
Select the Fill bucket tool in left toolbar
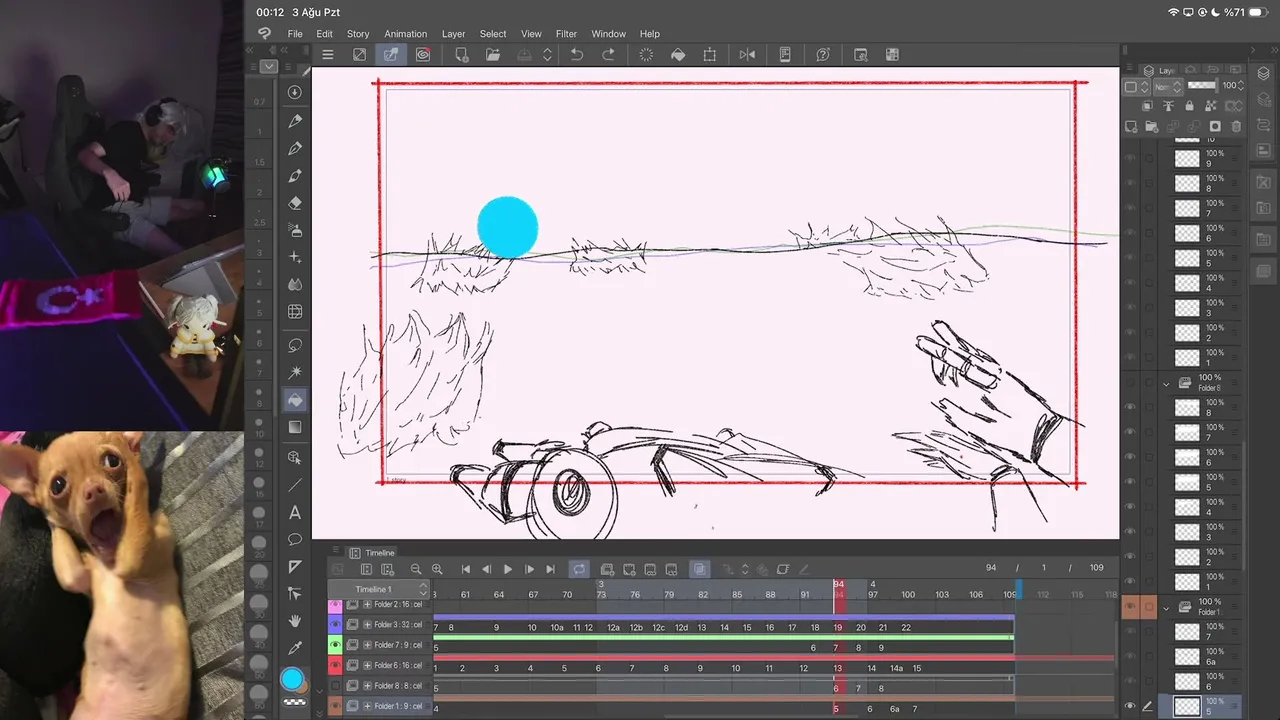(295, 400)
